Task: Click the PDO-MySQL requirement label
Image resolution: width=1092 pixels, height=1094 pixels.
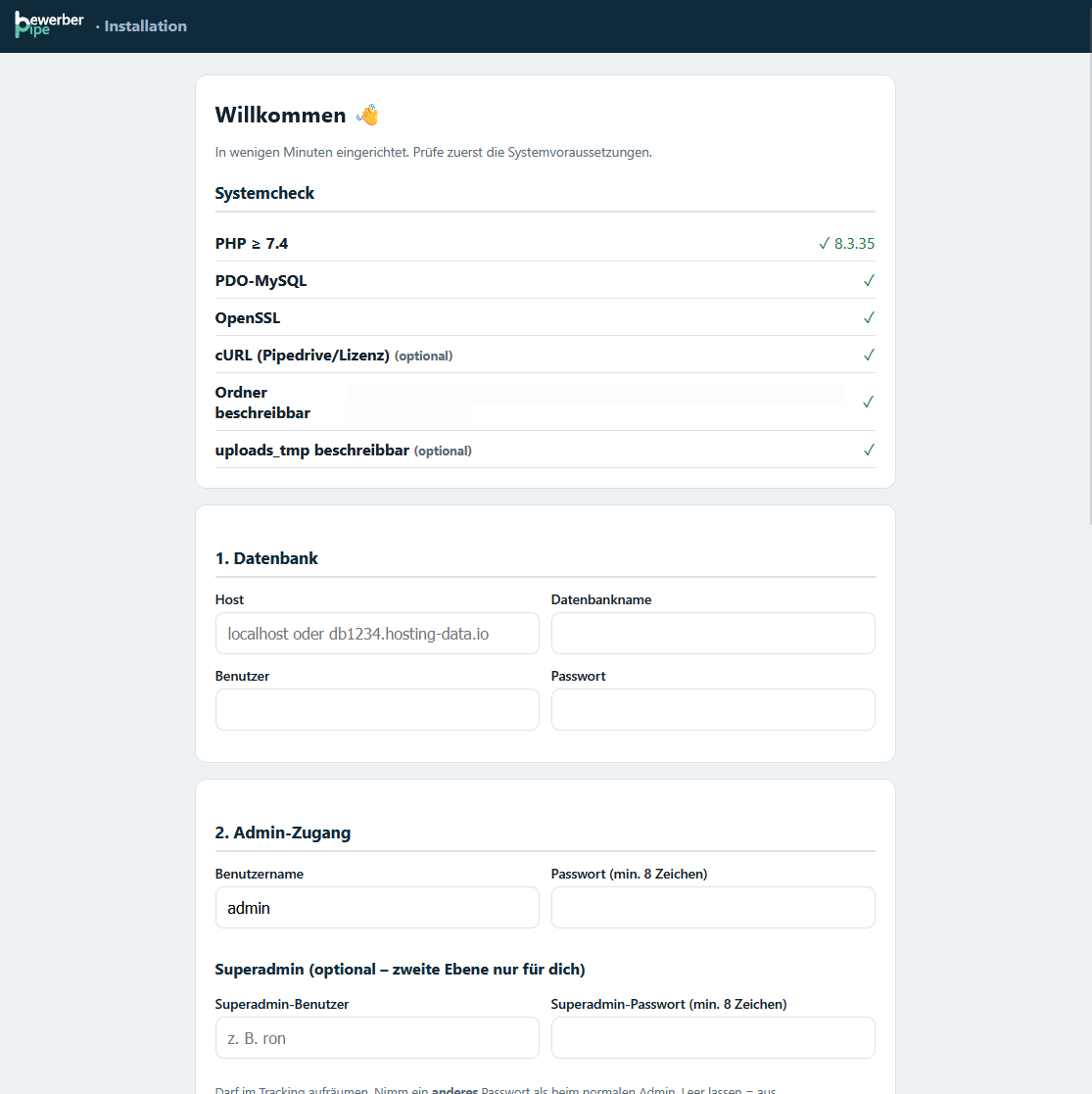Action: pos(261,280)
